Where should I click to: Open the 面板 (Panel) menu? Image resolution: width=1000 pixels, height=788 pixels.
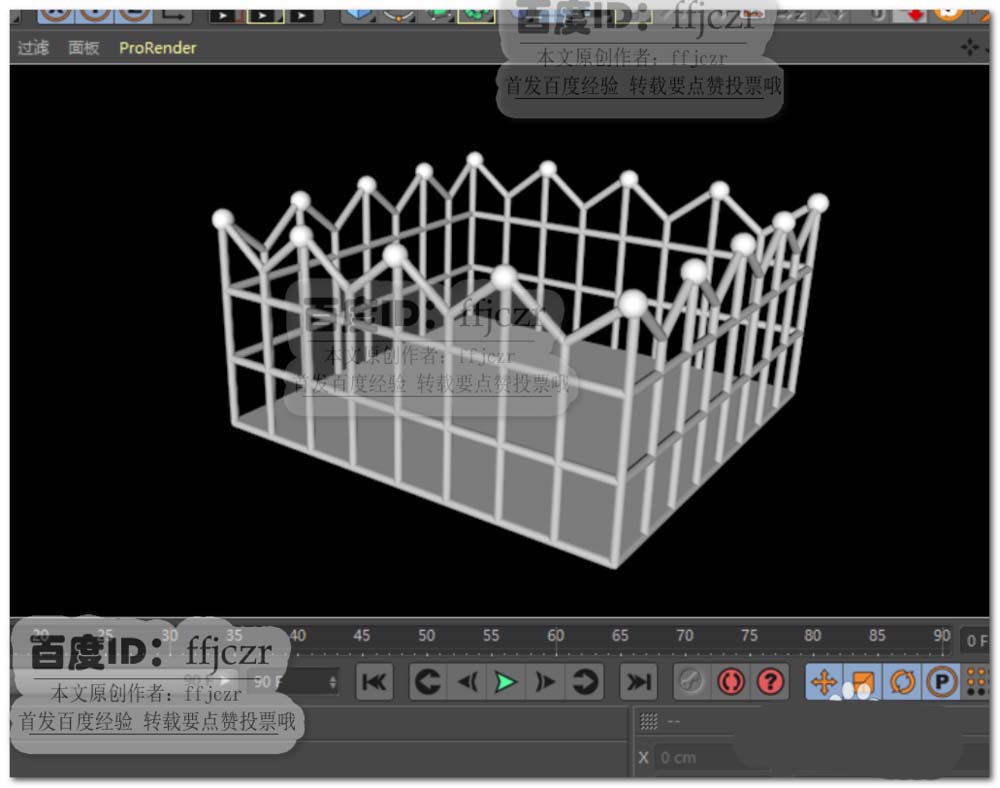tap(84, 48)
